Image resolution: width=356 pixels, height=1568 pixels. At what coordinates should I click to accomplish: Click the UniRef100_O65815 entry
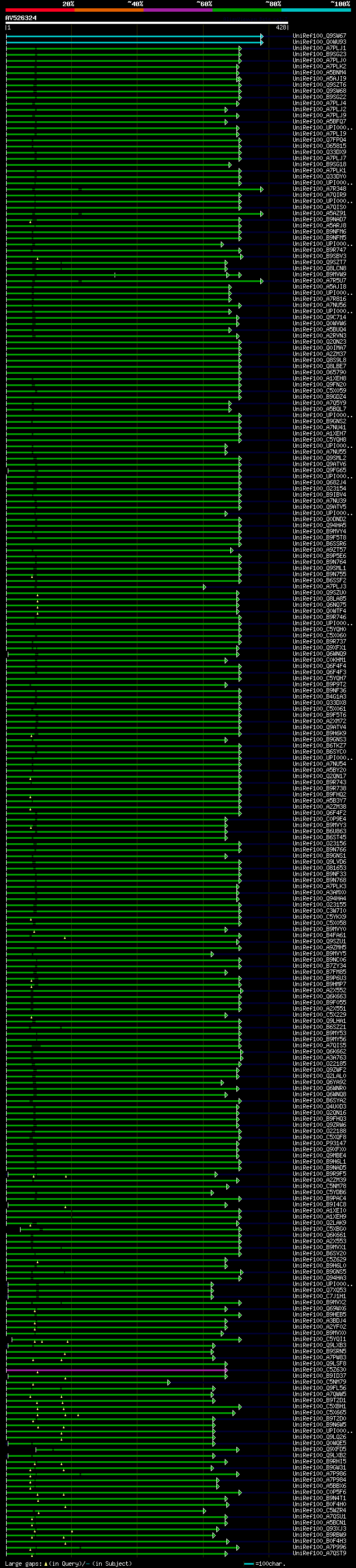tap(319, 147)
